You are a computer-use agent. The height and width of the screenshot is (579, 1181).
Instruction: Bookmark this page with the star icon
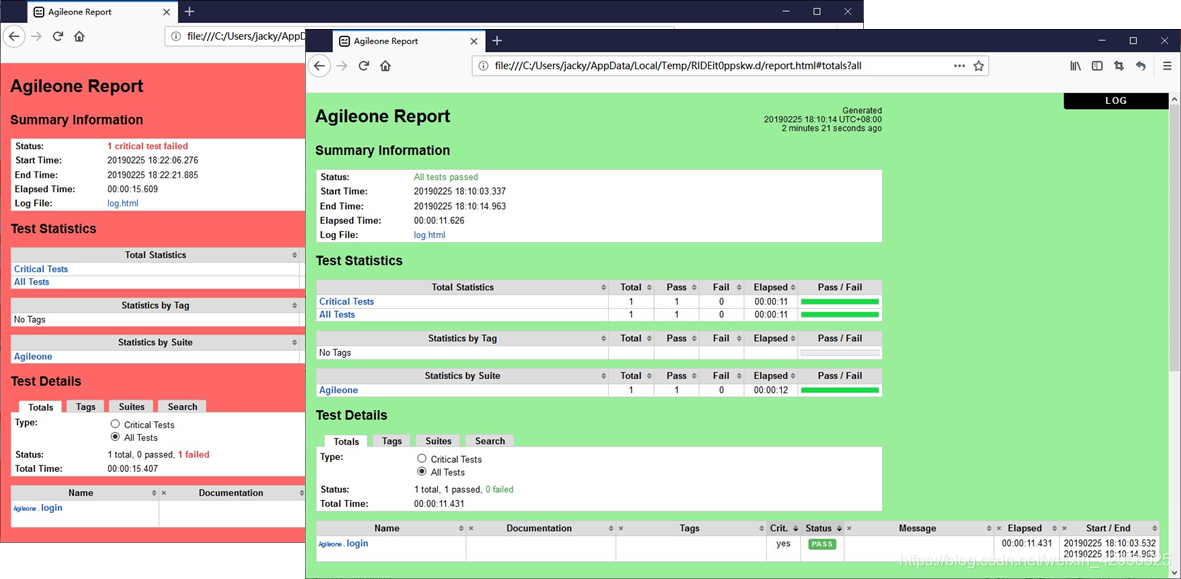(978, 66)
